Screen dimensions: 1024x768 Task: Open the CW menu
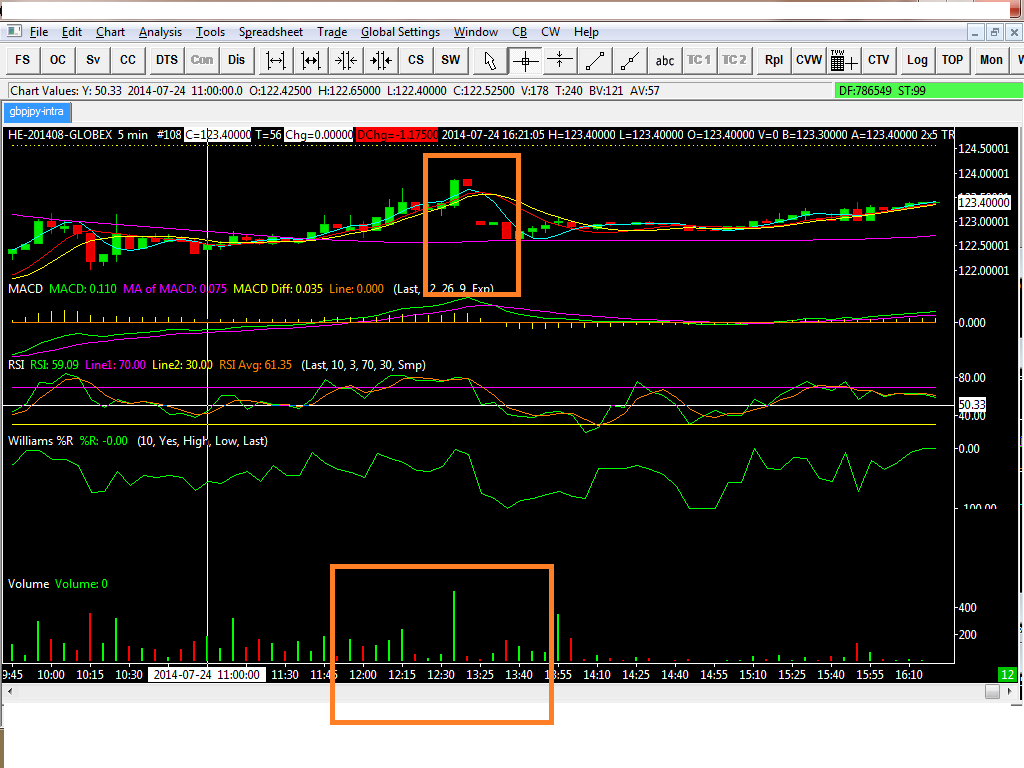click(551, 32)
